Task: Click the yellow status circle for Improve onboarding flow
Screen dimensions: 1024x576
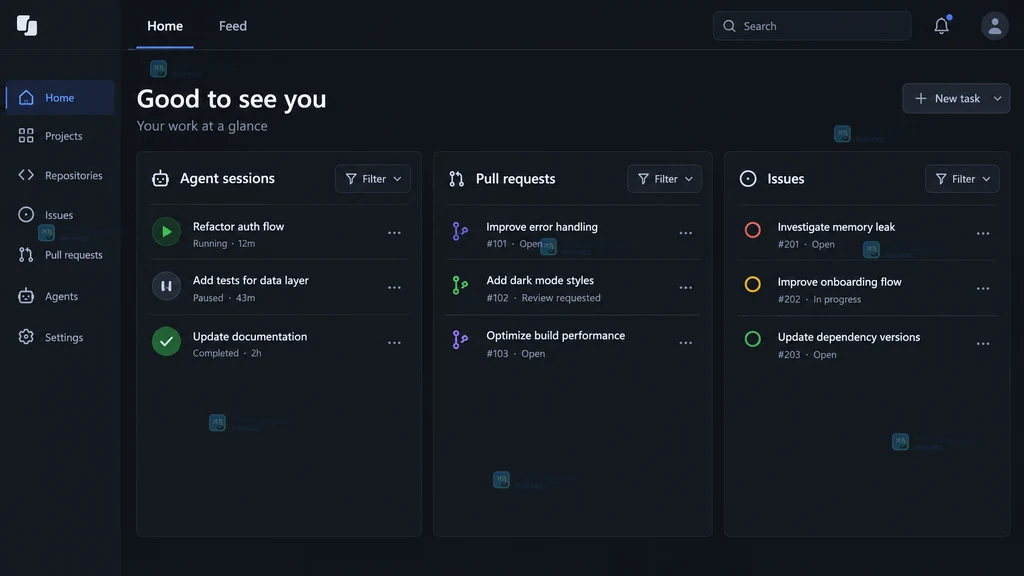Action: [752, 284]
